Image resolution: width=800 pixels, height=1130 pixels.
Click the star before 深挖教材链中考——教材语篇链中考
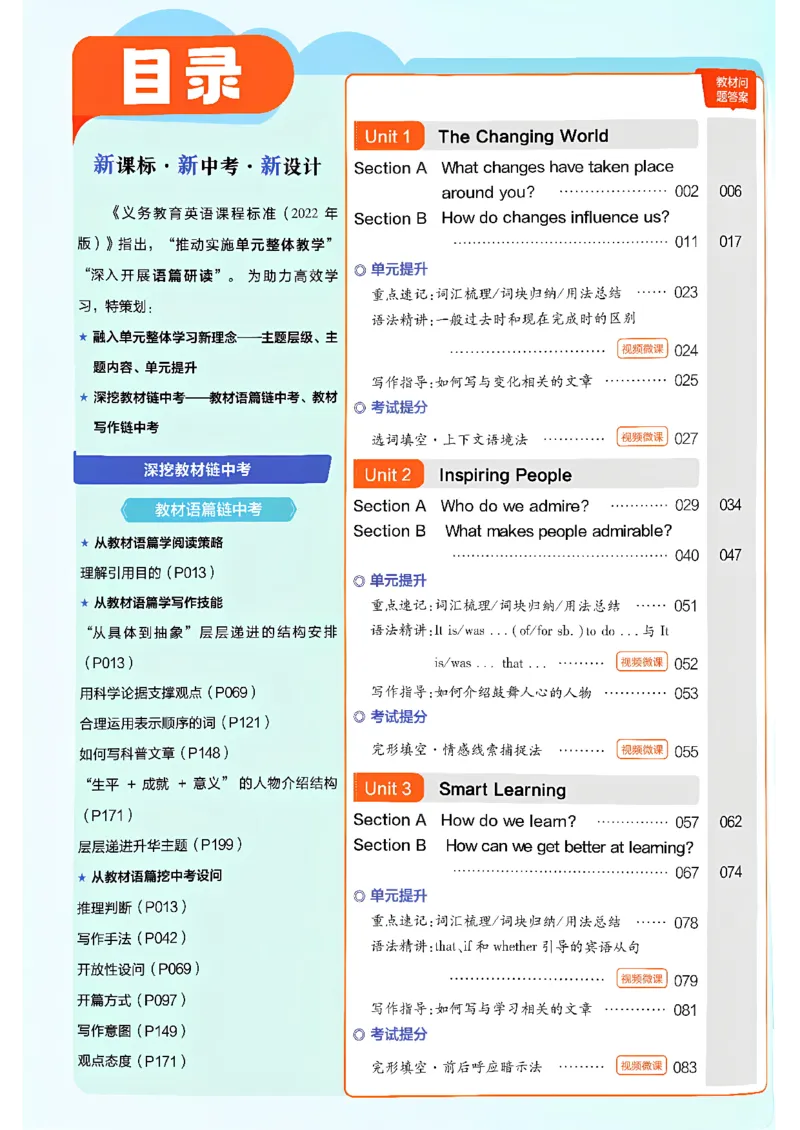point(84,397)
